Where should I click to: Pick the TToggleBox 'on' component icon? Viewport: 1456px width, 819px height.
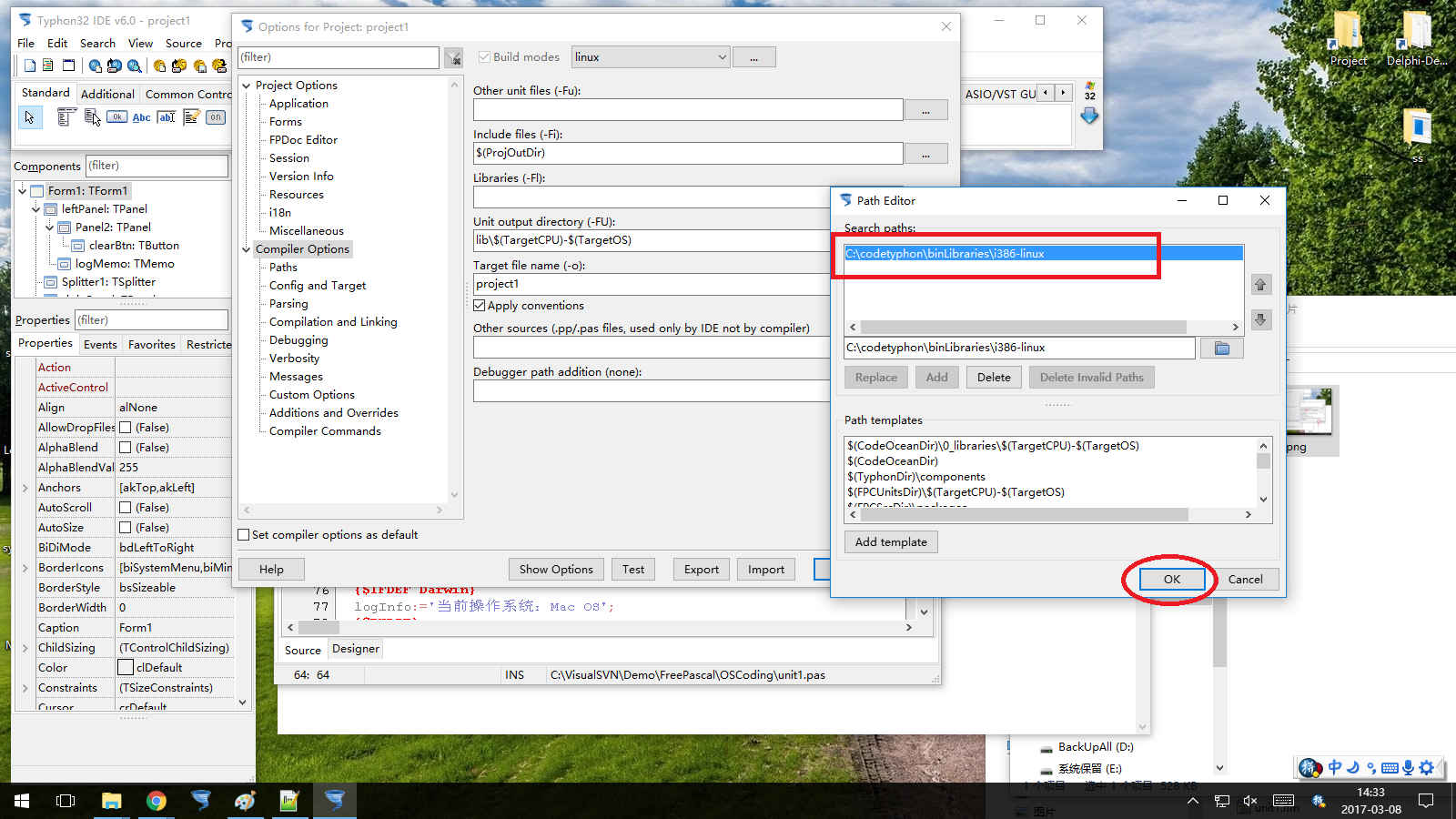216,116
